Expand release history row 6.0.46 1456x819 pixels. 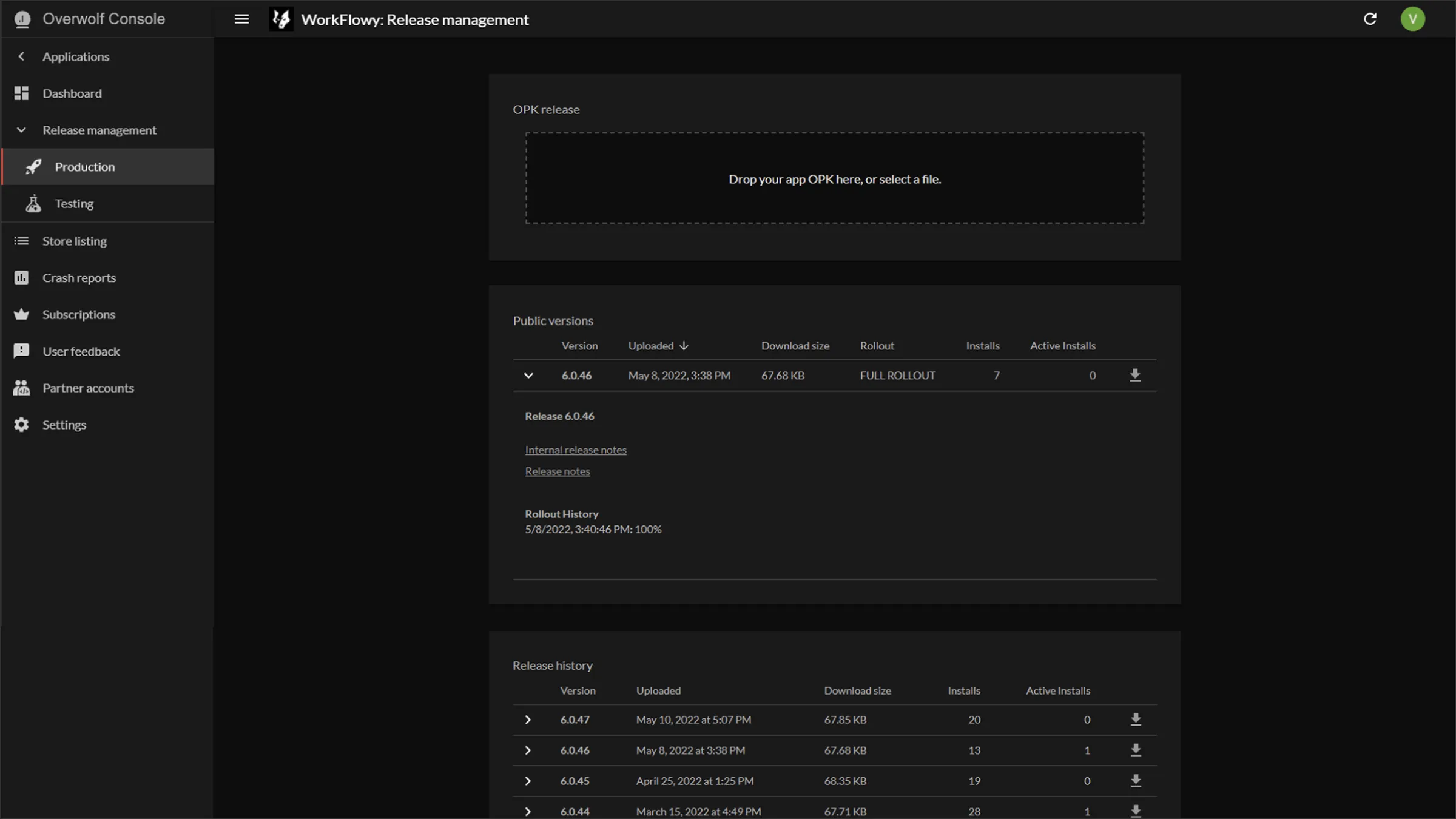click(x=528, y=750)
